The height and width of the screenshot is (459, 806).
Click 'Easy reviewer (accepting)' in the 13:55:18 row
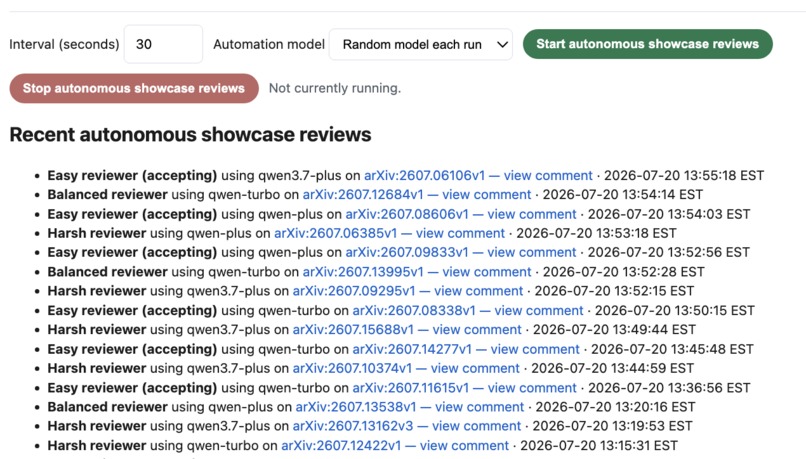132,175
